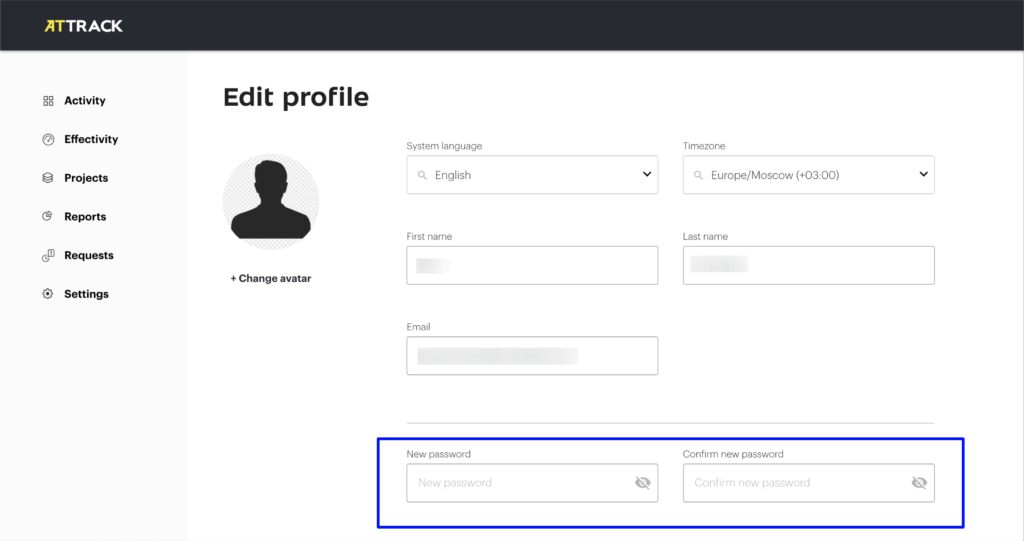
Task: Open the Reports menu item
Action: pos(85,217)
